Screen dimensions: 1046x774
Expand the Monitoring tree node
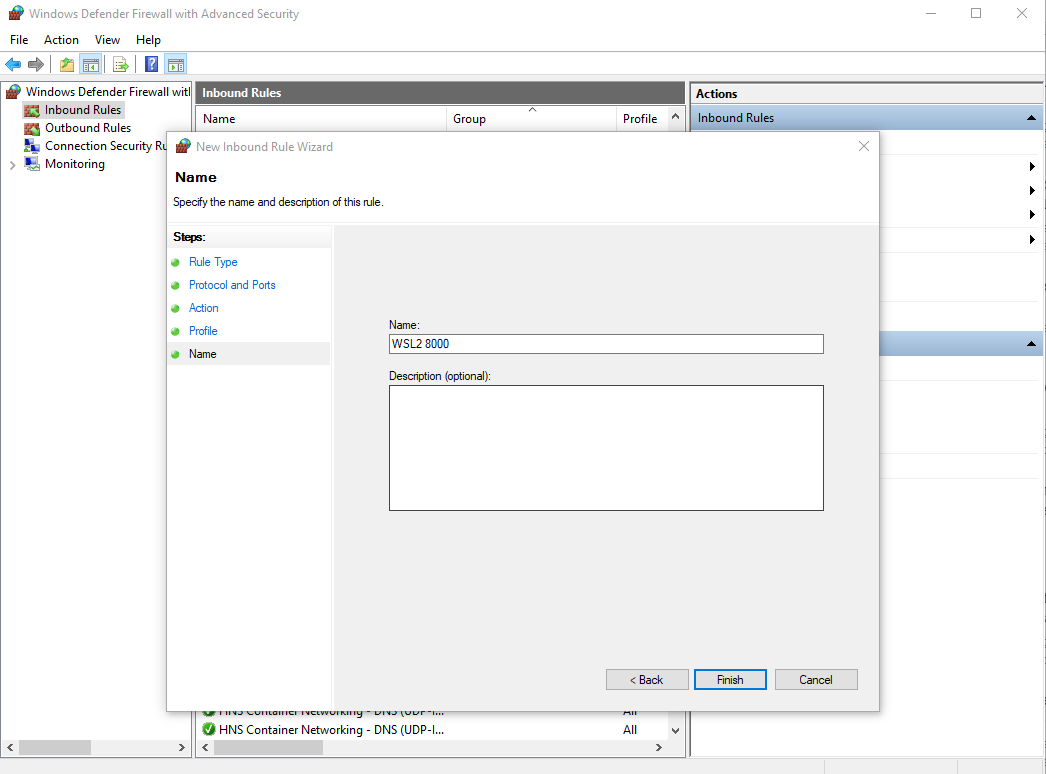click(x=12, y=165)
